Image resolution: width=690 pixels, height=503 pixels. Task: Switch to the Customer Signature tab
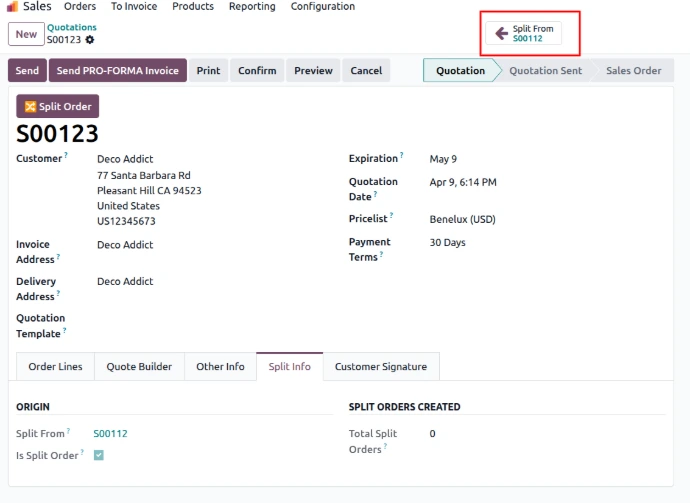(x=380, y=367)
